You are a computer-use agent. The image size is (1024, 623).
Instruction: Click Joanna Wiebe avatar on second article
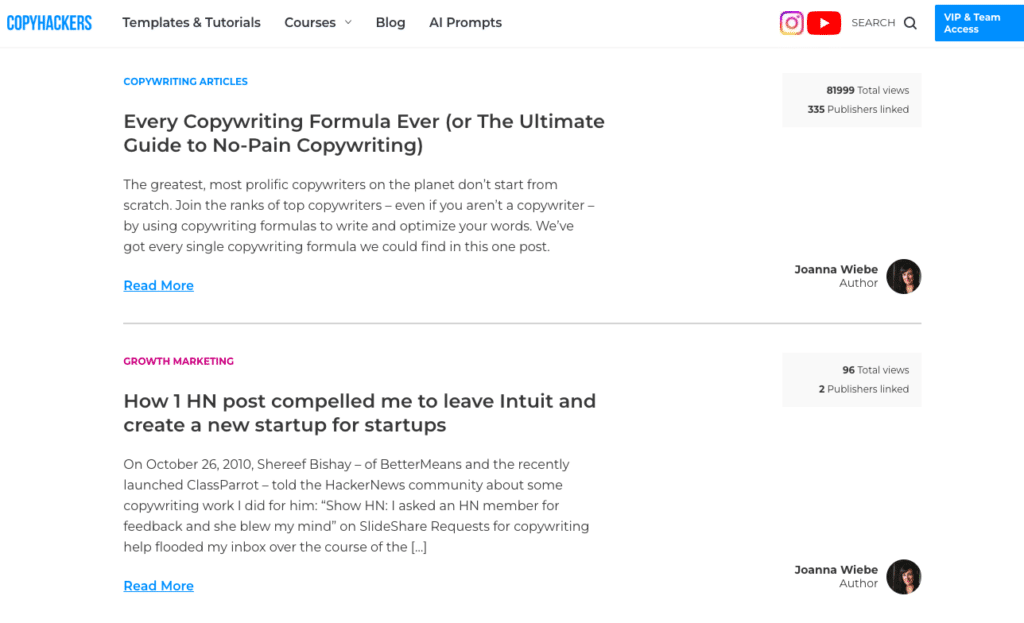tap(903, 577)
